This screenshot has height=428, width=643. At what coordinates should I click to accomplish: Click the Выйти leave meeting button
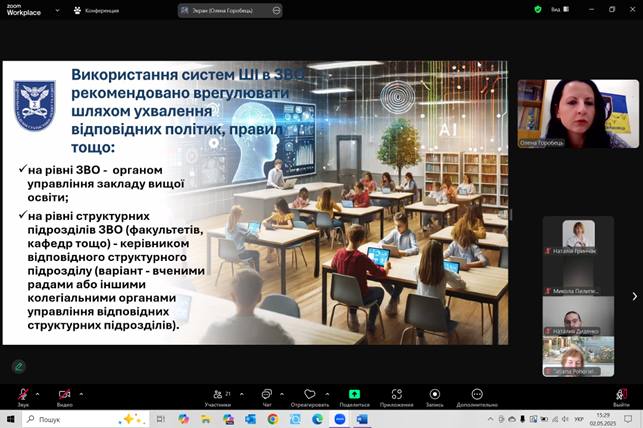(621, 395)
